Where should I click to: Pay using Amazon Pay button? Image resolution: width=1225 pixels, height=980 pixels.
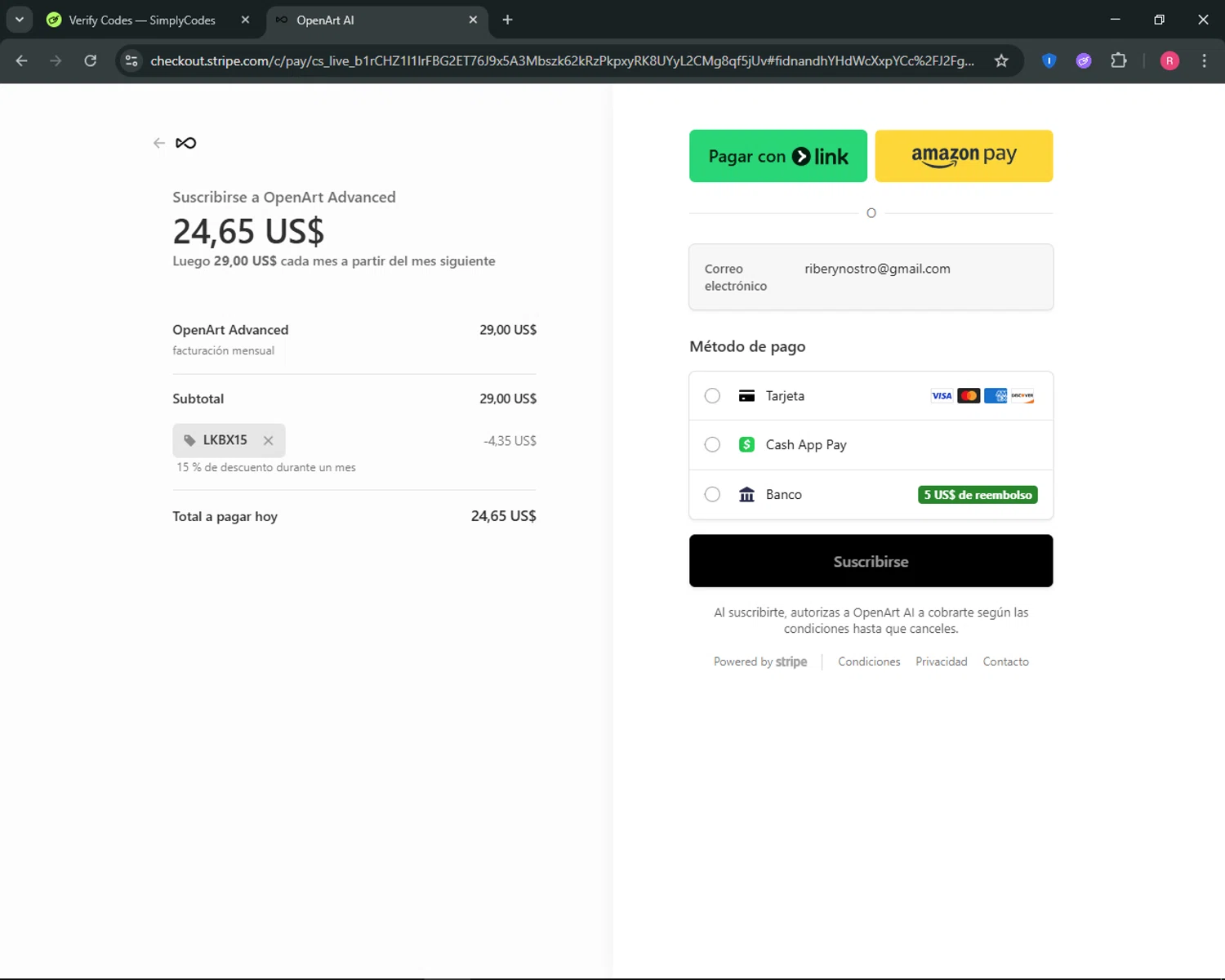pyautogui.click(x=964, y=156)
